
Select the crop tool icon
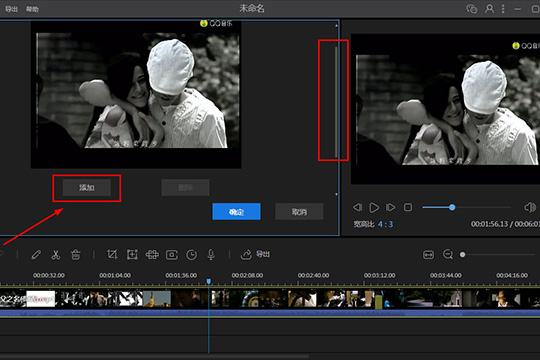point(112,255)
